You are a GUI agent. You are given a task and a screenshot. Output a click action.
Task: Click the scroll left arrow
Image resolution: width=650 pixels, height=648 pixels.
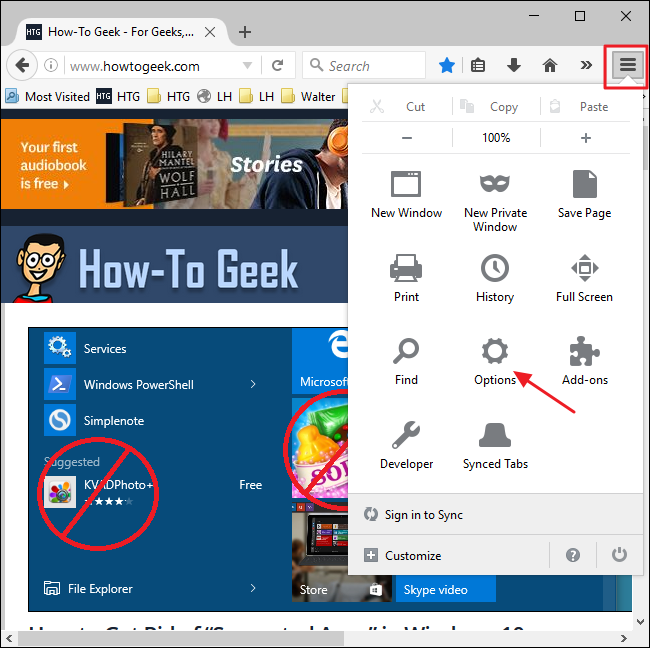click(9, 638)
